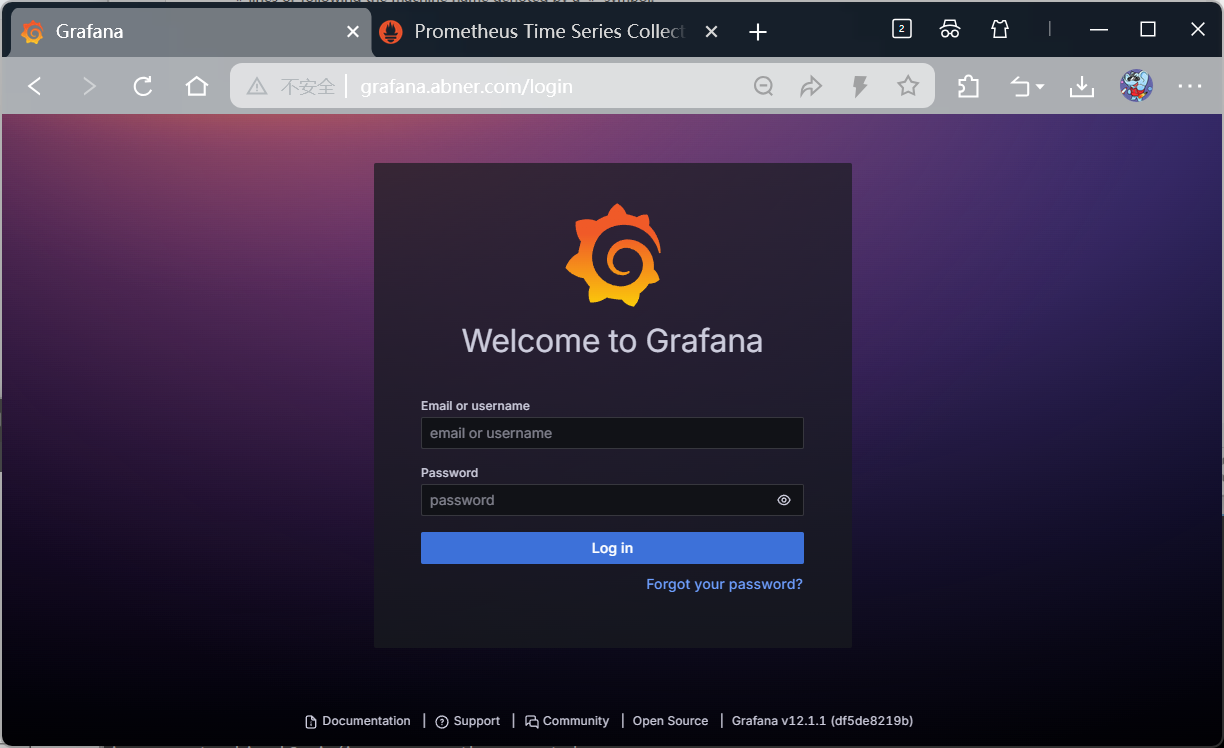
Task: Toggle password visibility eye icon
Action: 784,500
